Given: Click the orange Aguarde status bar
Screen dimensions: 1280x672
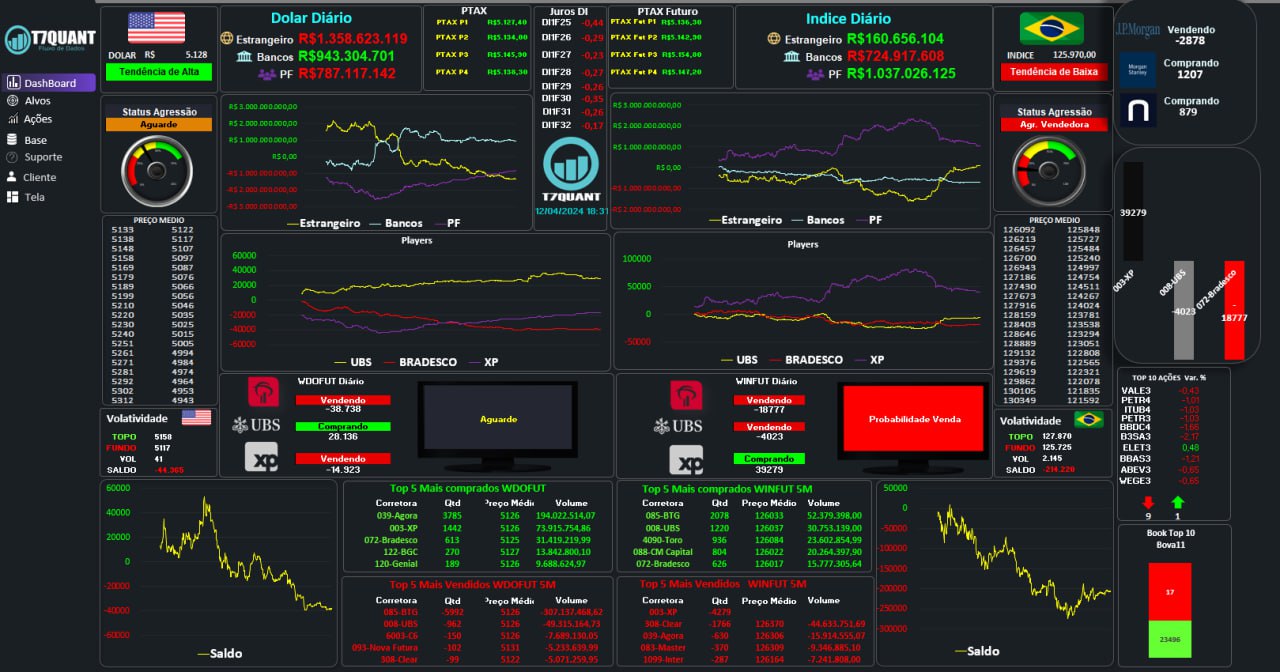Looking at the screenshot, I should coord(158,125).
